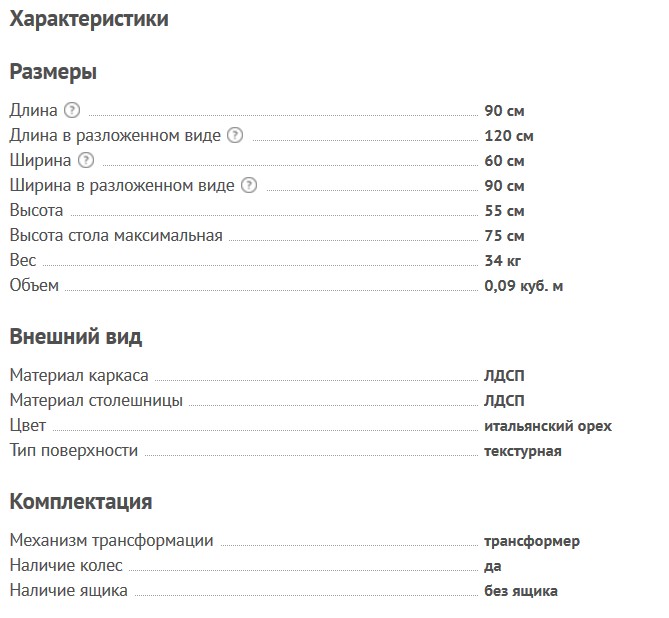This screenshot has width=669, height=618.
Task: Click the color value итальянский орех
Action: (x=547, y=426)
